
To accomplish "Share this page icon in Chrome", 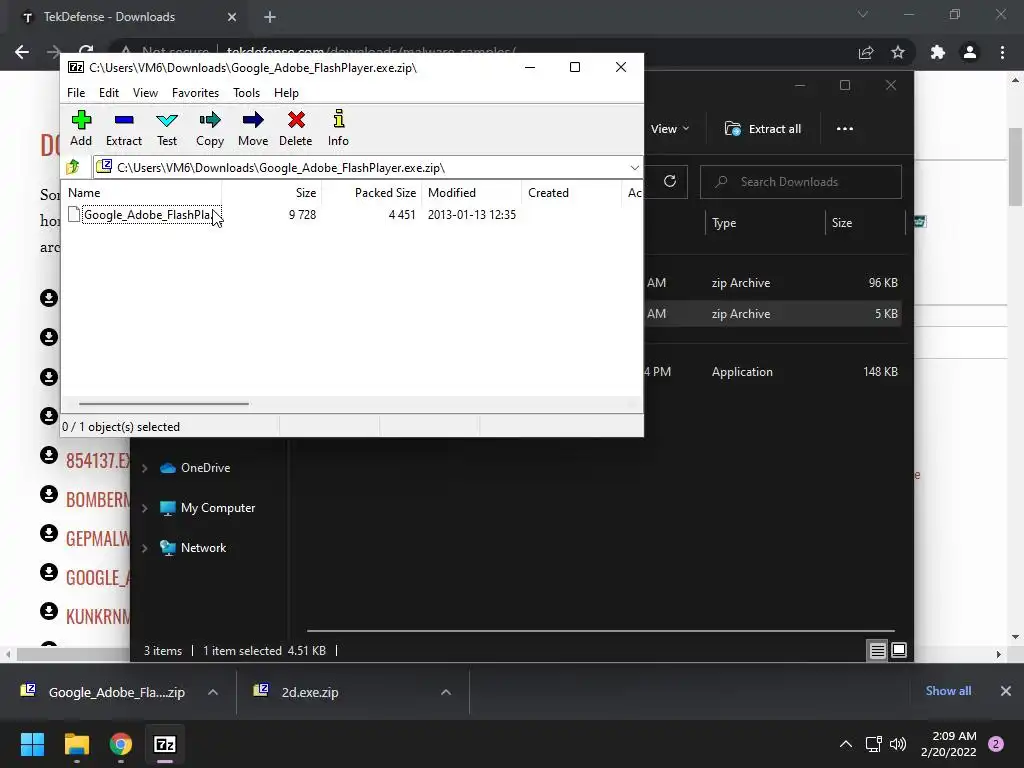I will click(866, 53).
